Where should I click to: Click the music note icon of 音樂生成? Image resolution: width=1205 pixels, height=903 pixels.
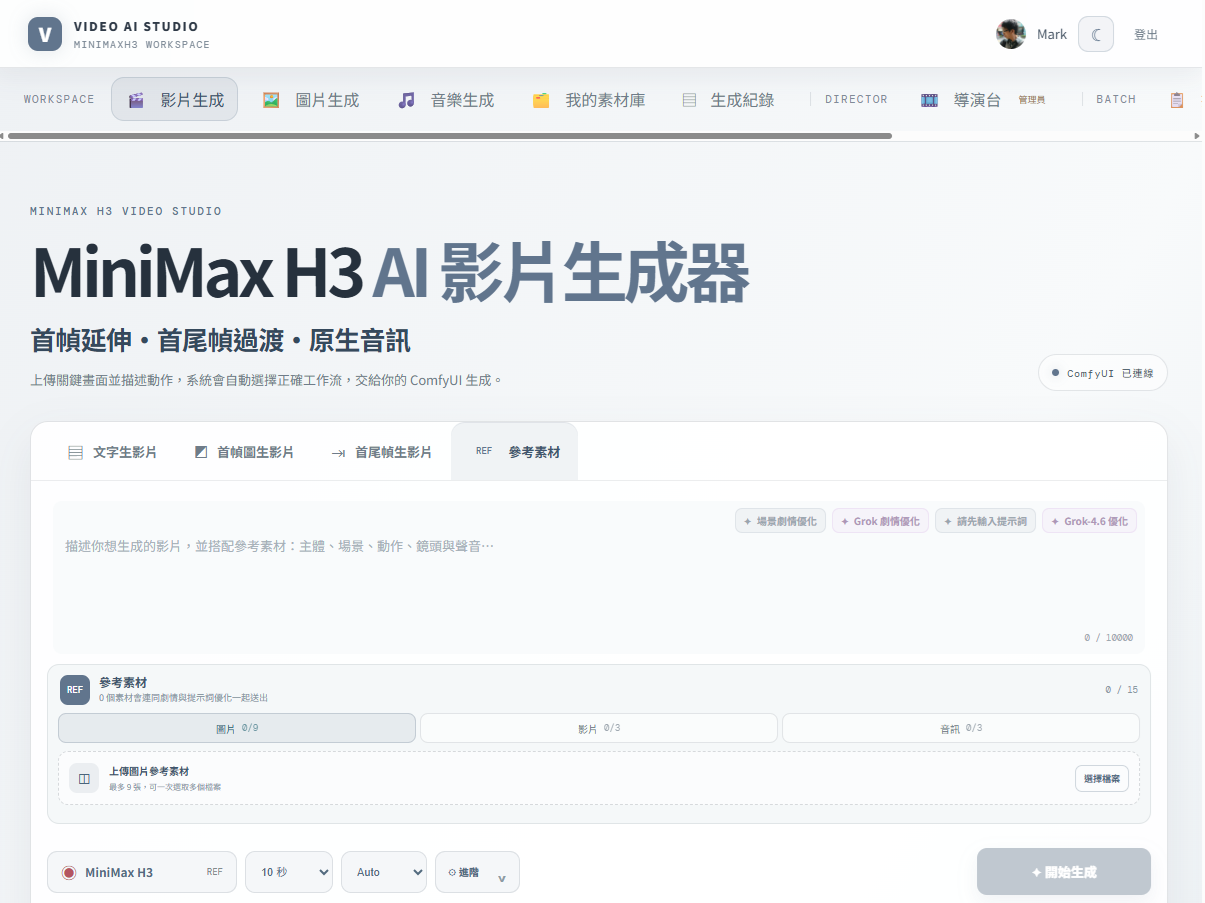[406, 100]
